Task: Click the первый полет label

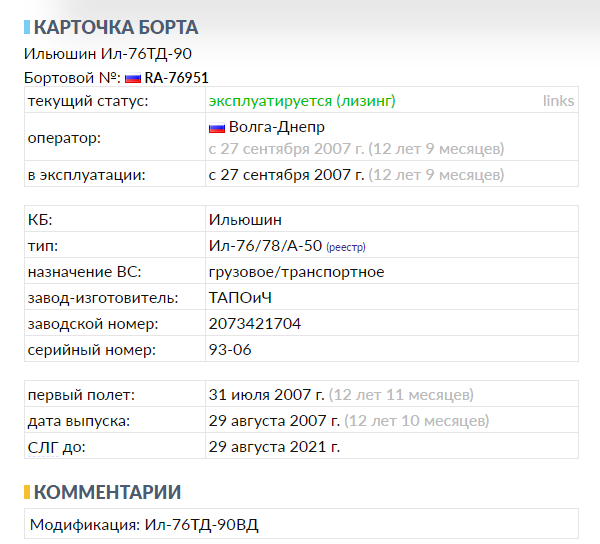Action: click(81, 395)
